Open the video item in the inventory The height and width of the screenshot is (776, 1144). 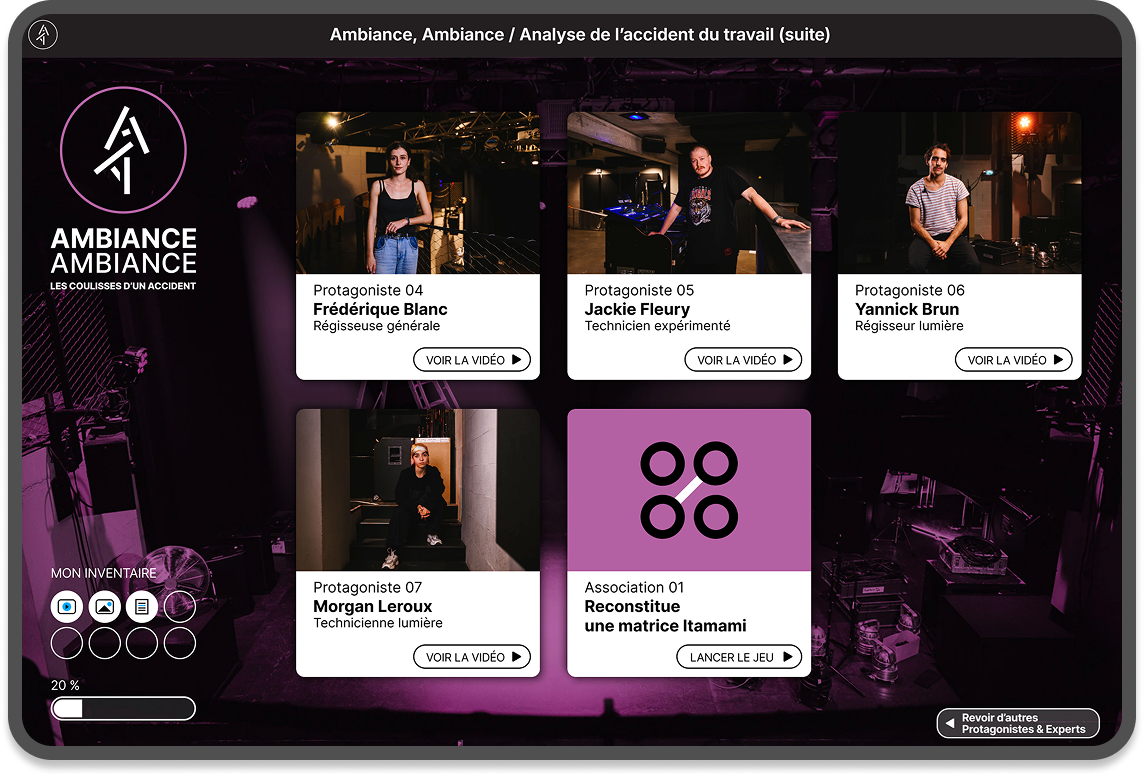pos(67,606)
